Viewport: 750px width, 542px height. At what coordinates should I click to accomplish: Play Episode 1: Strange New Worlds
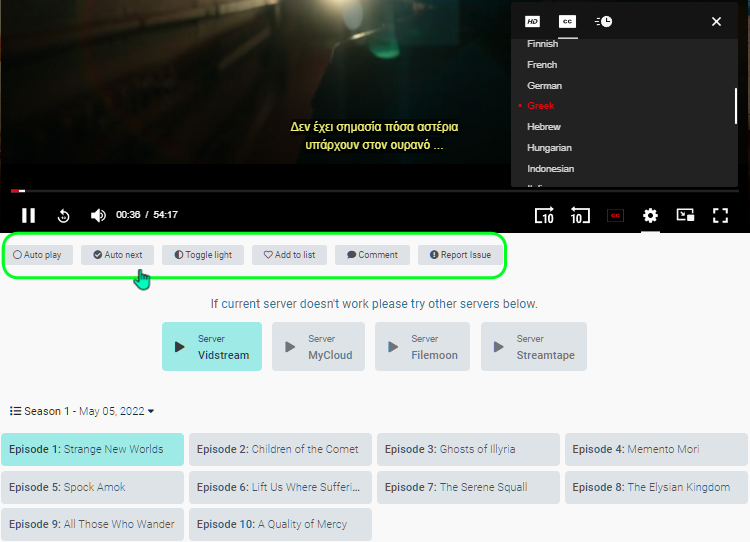pyautogui.click(x=92, y=449)
